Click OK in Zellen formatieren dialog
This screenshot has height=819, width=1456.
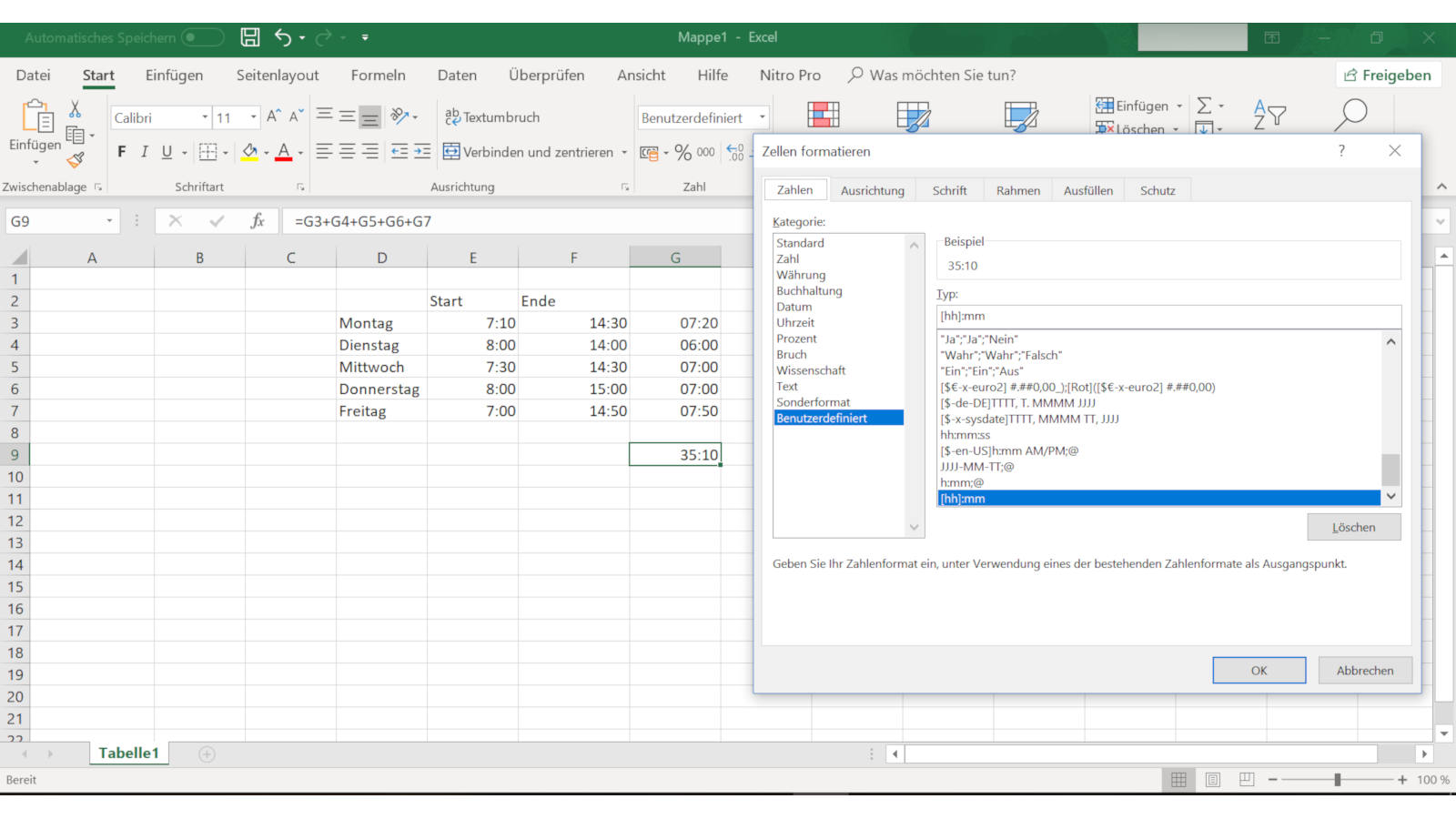1259,671
